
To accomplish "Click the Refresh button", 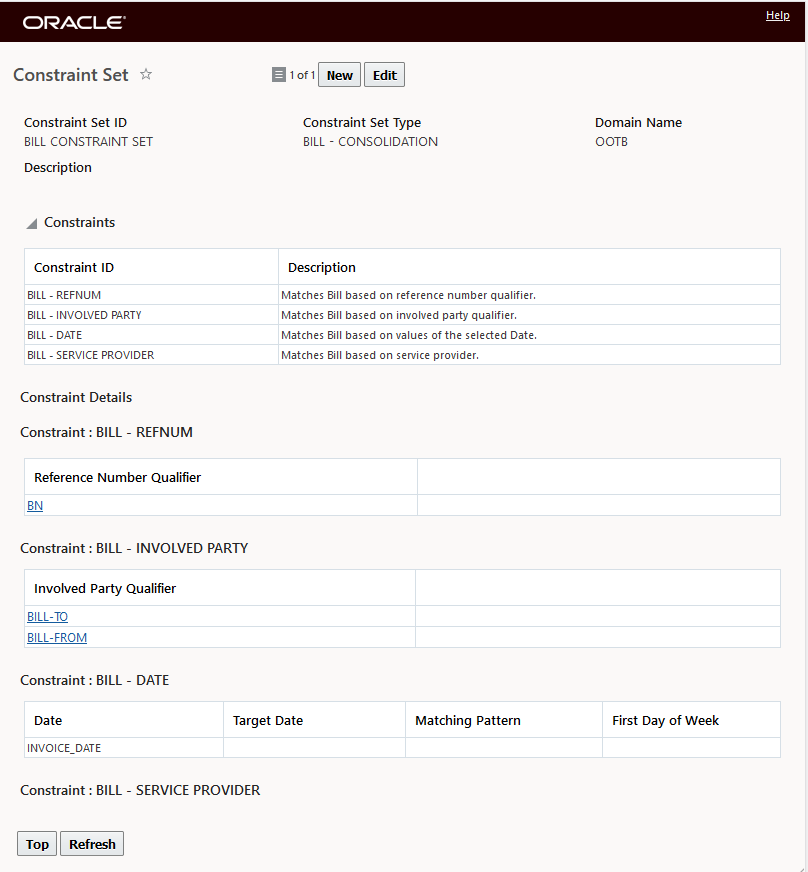I will [92, 844].
